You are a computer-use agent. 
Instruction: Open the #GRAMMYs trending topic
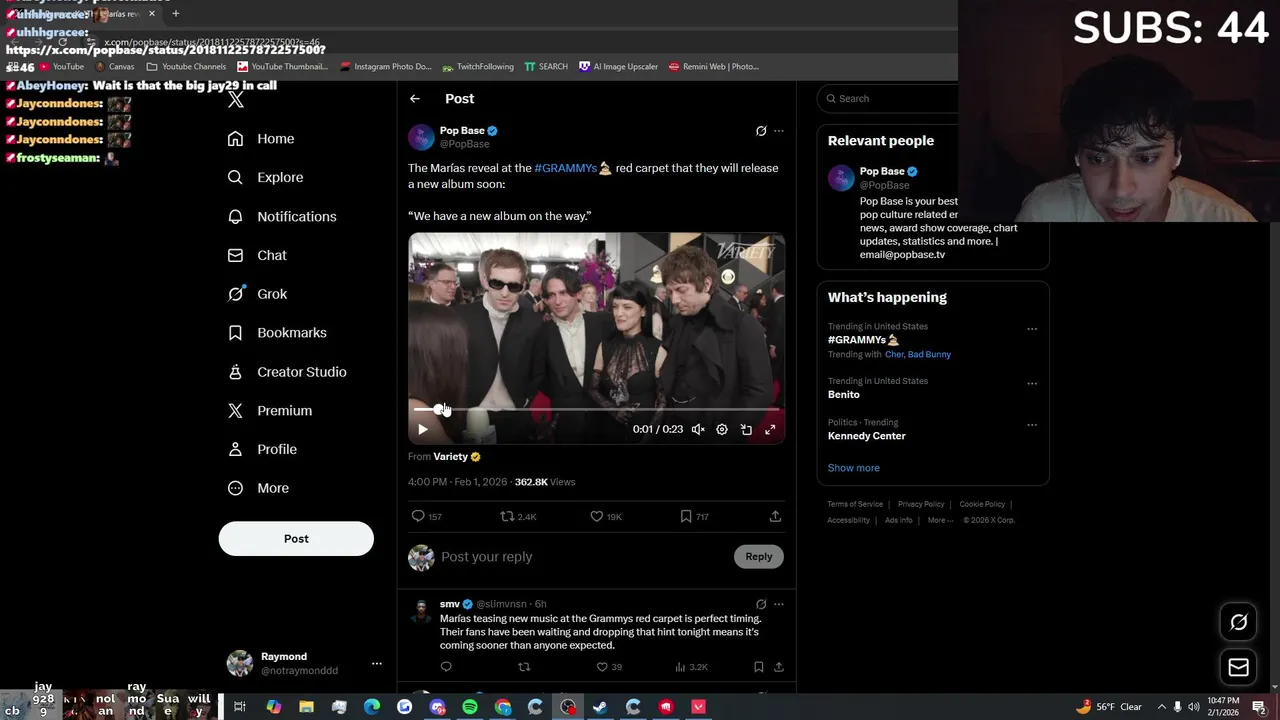point(864,340)
